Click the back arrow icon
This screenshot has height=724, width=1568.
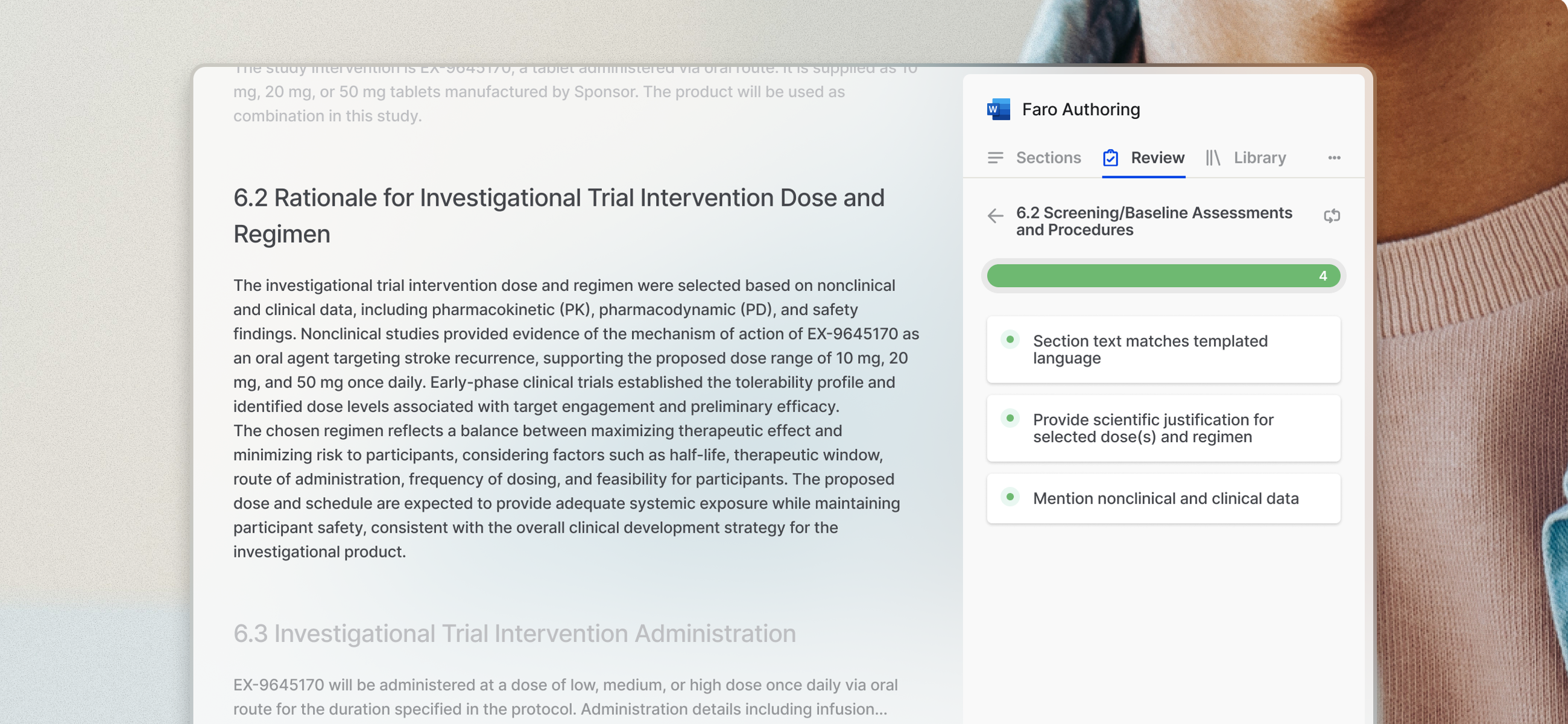pos(995,215)
